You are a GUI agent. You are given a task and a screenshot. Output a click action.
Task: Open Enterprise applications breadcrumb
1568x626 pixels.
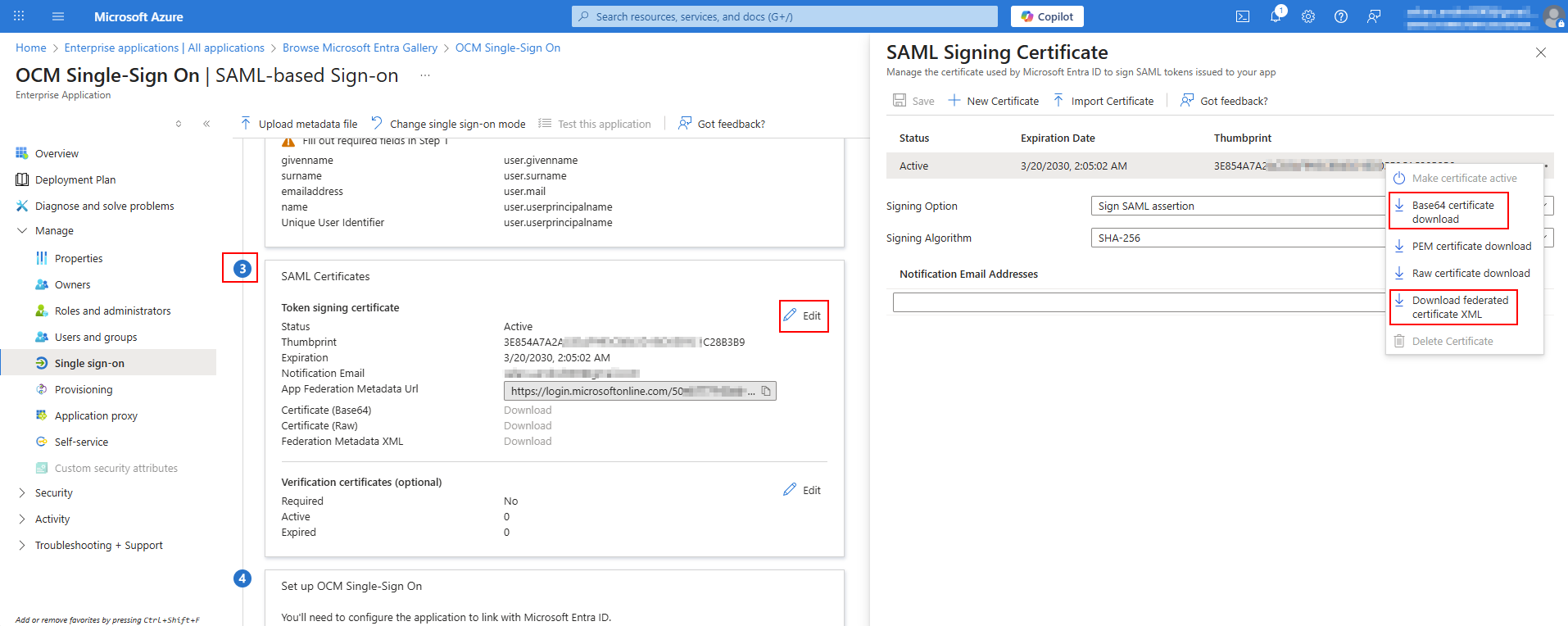(165, 48)
